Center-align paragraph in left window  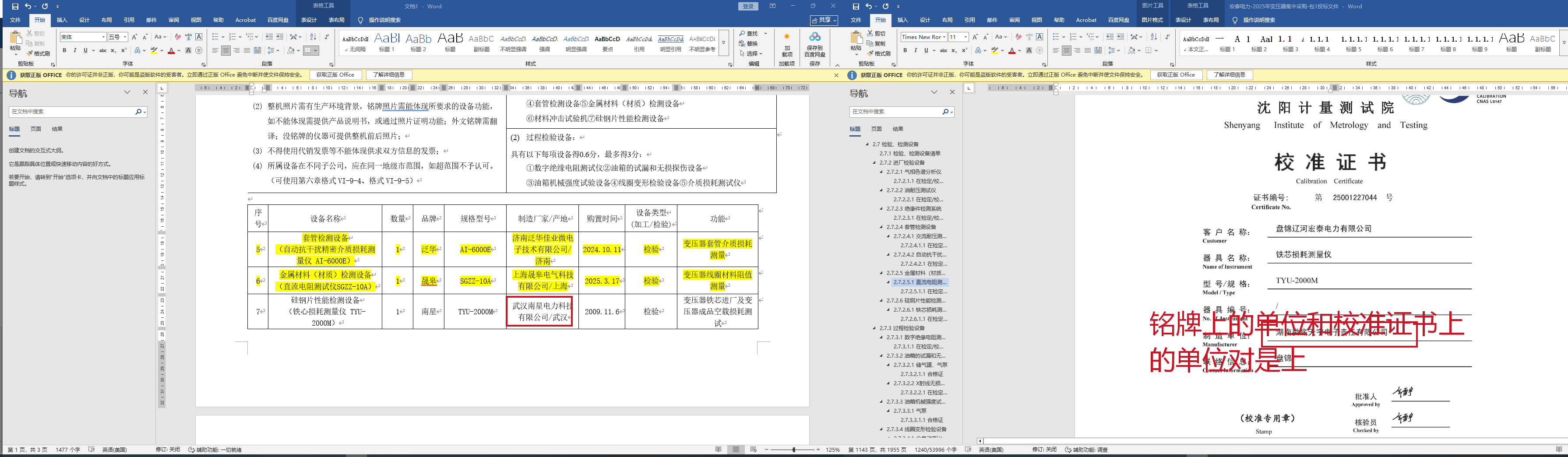(x=226, y=50)
